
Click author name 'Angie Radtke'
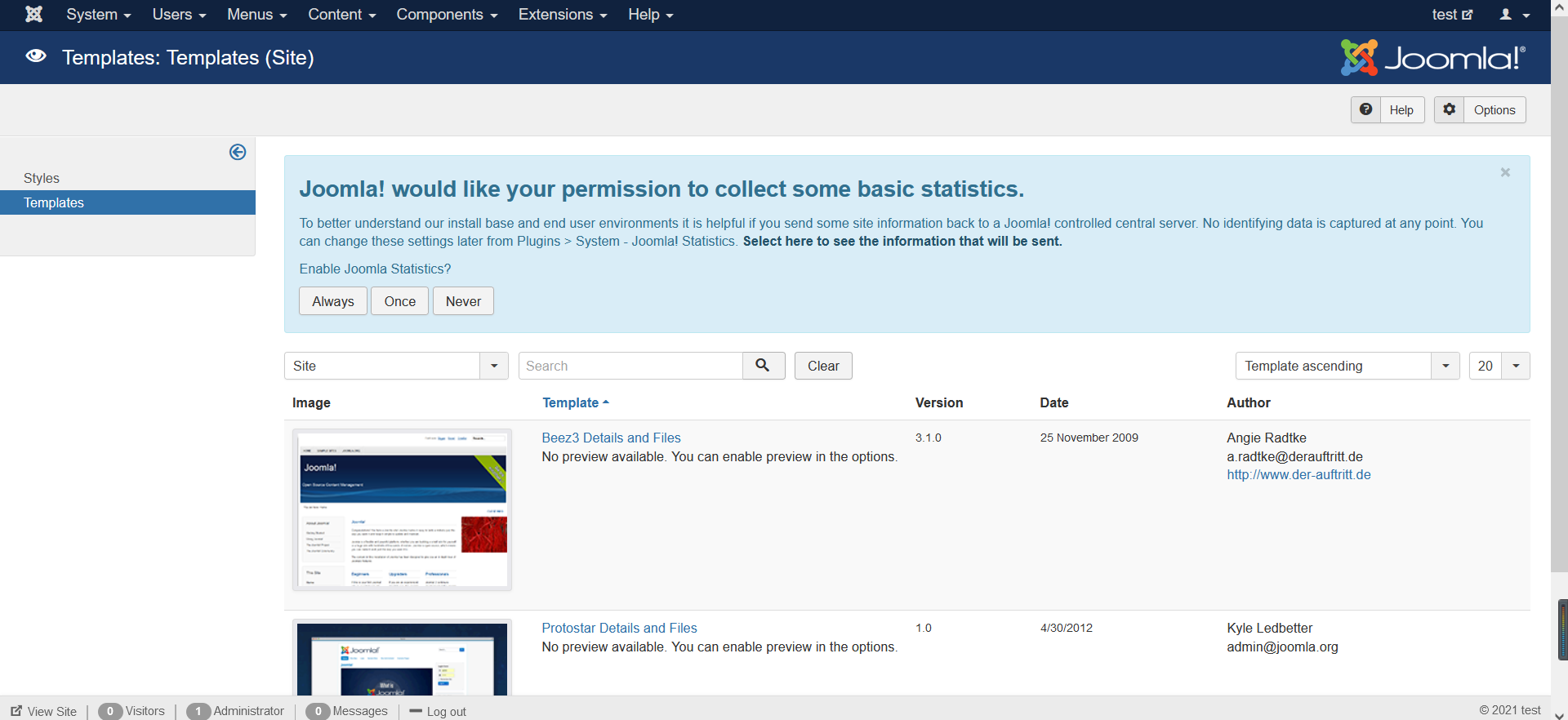coord(1267,438)
